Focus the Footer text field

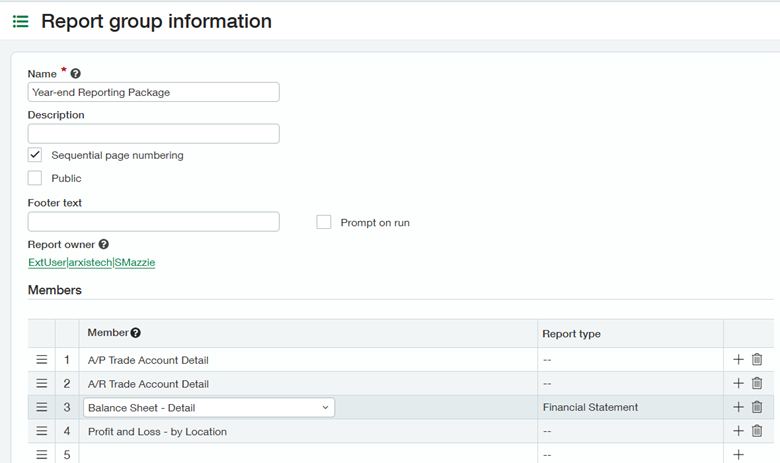click(153, 222)
